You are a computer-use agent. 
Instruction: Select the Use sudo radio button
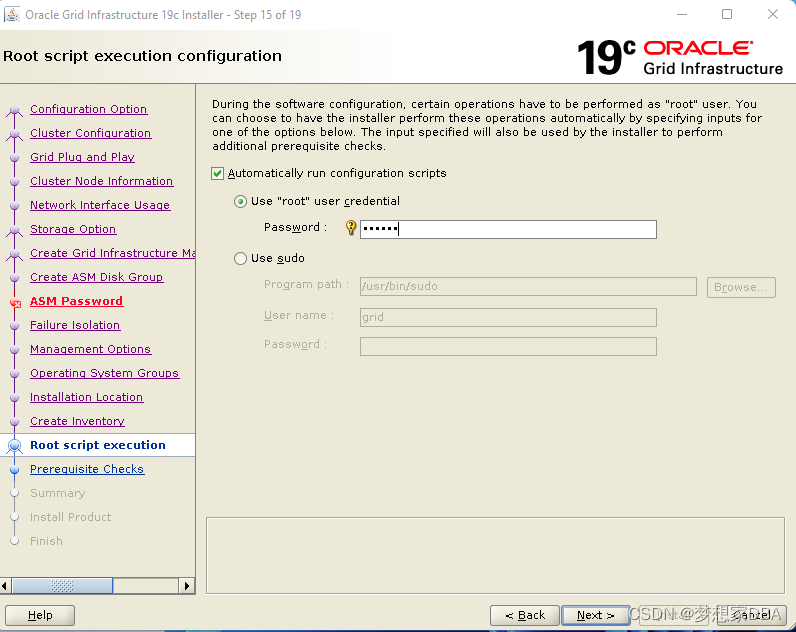pyautogui.click(x=240, y=258)
